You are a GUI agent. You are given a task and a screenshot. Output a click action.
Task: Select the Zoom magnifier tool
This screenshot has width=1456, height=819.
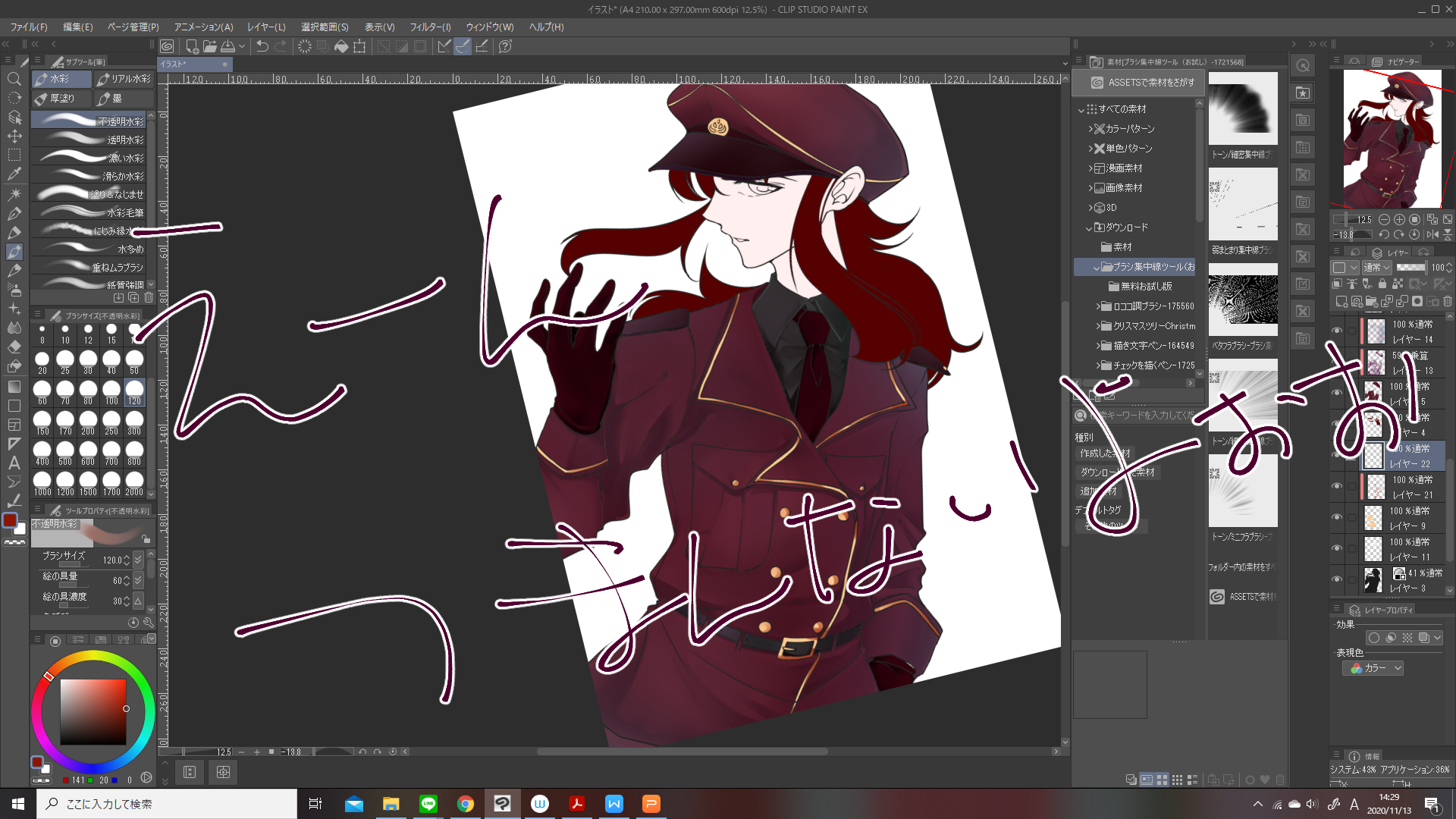[x=14, y=79]
